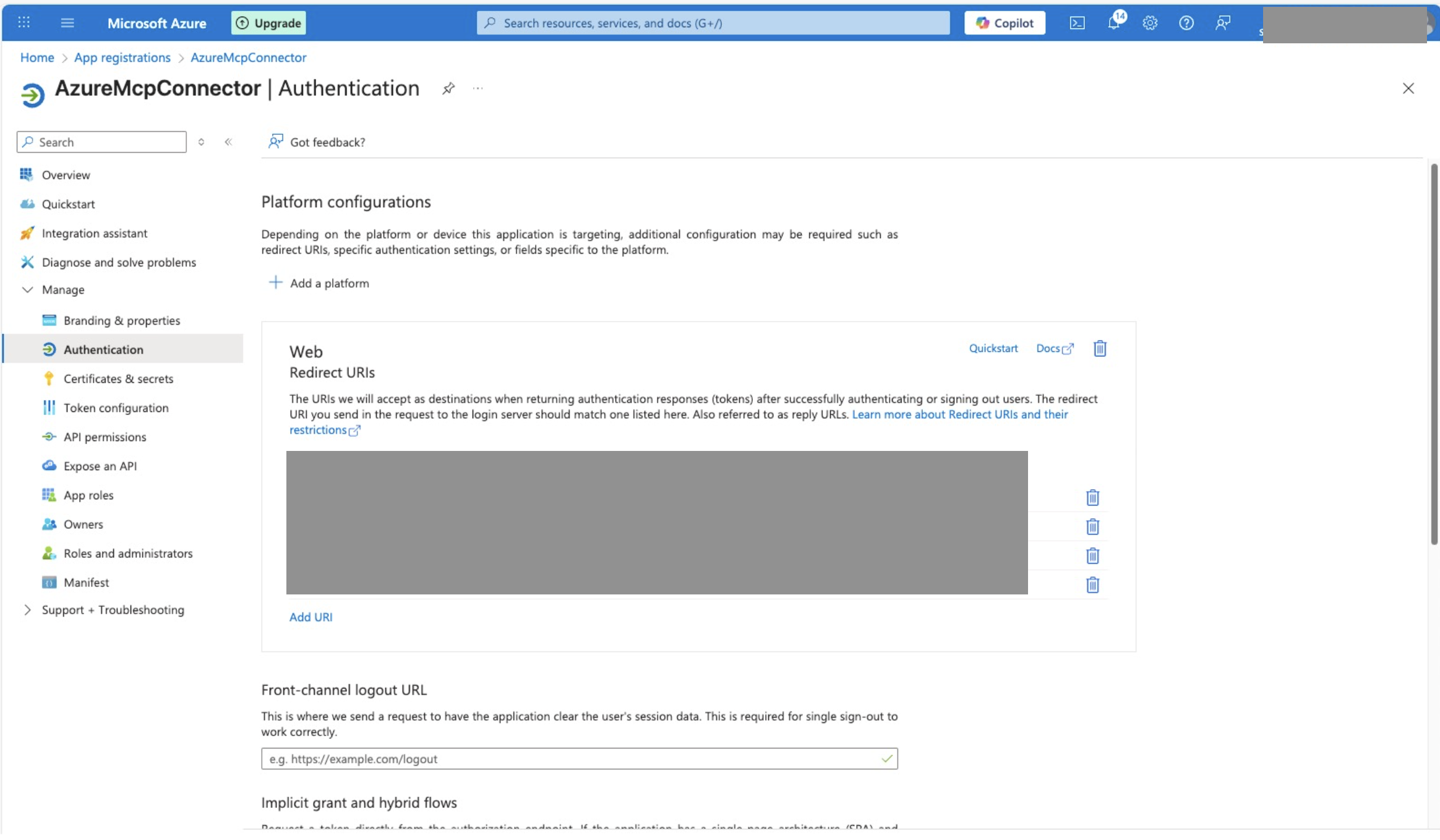1440x840 pixels.
Task: Open the Azure app launcher grid
Action: pyautogui.click(x=24, y=23)
